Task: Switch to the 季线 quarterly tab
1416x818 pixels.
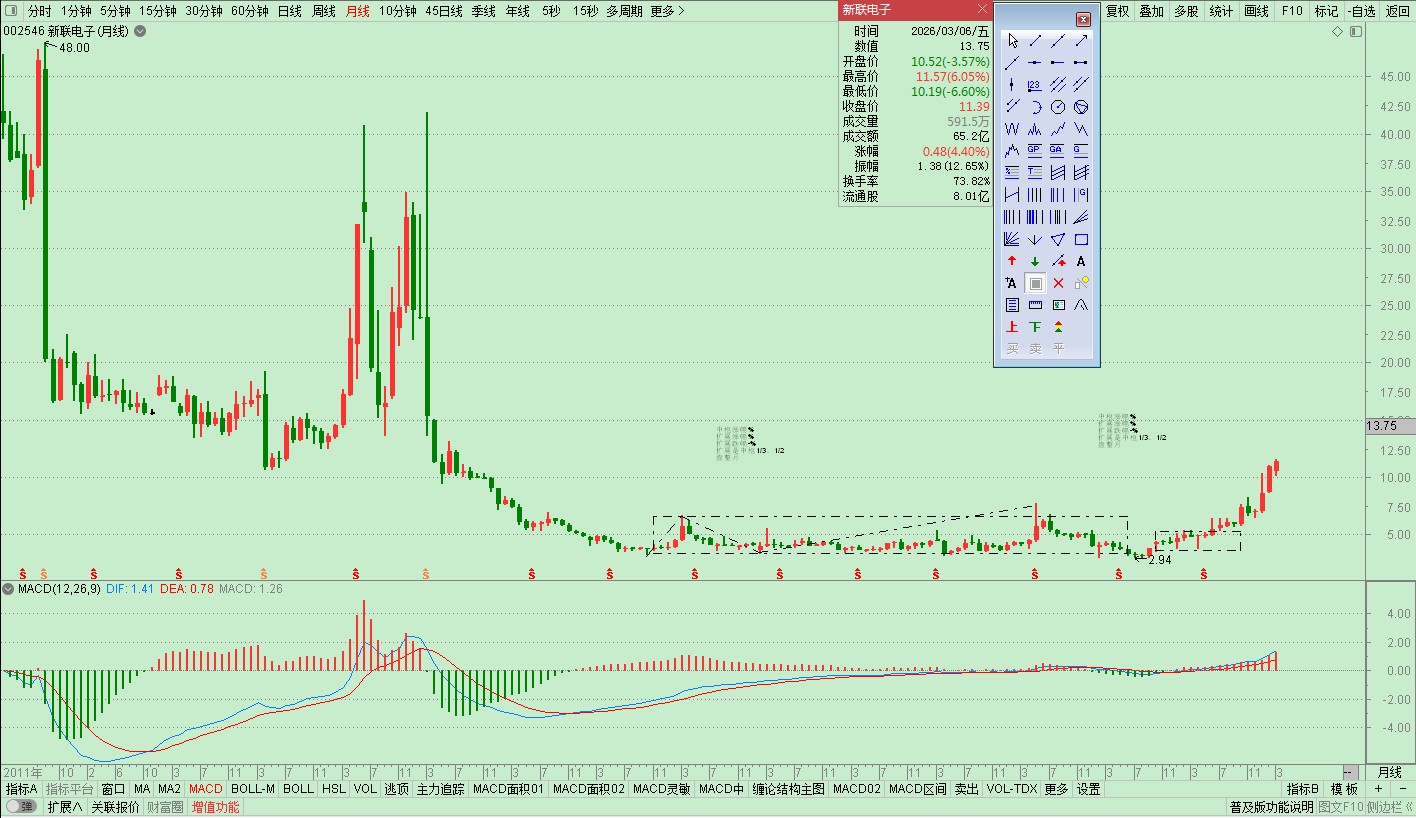Action: coord(484,11)
